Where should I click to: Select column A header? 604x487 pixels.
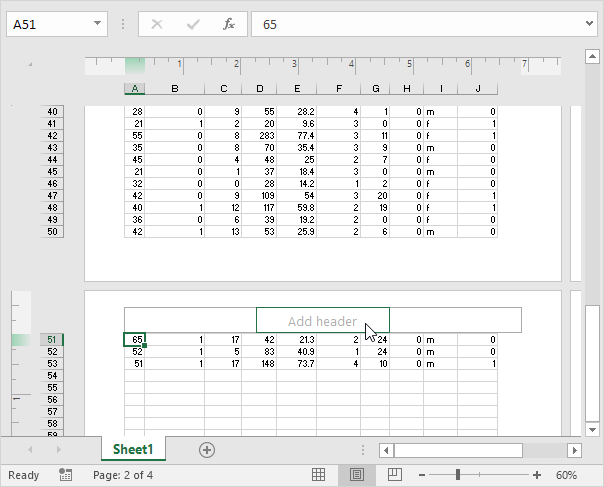(134, 89)
